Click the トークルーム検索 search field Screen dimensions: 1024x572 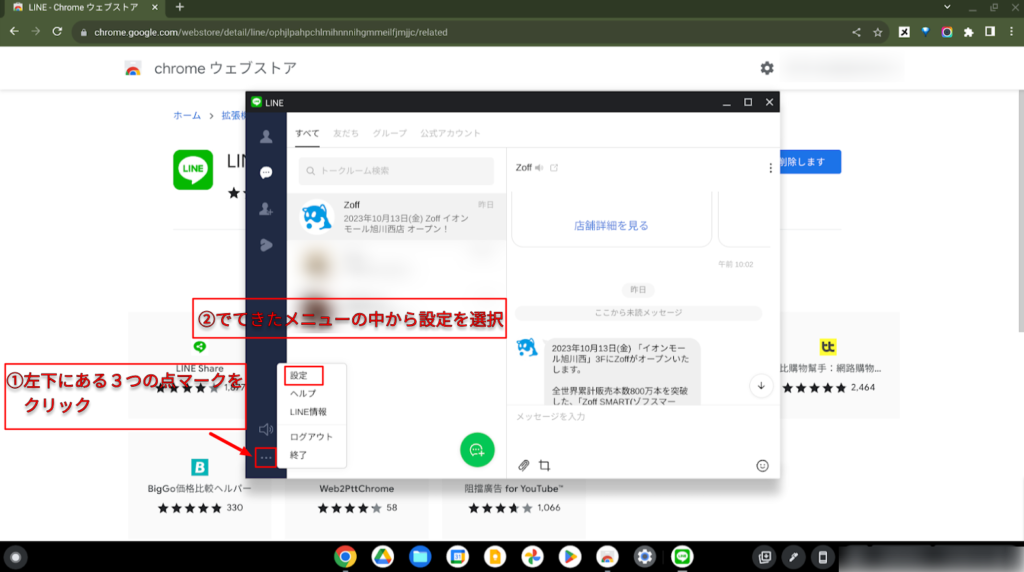click(x=397, y=171)
